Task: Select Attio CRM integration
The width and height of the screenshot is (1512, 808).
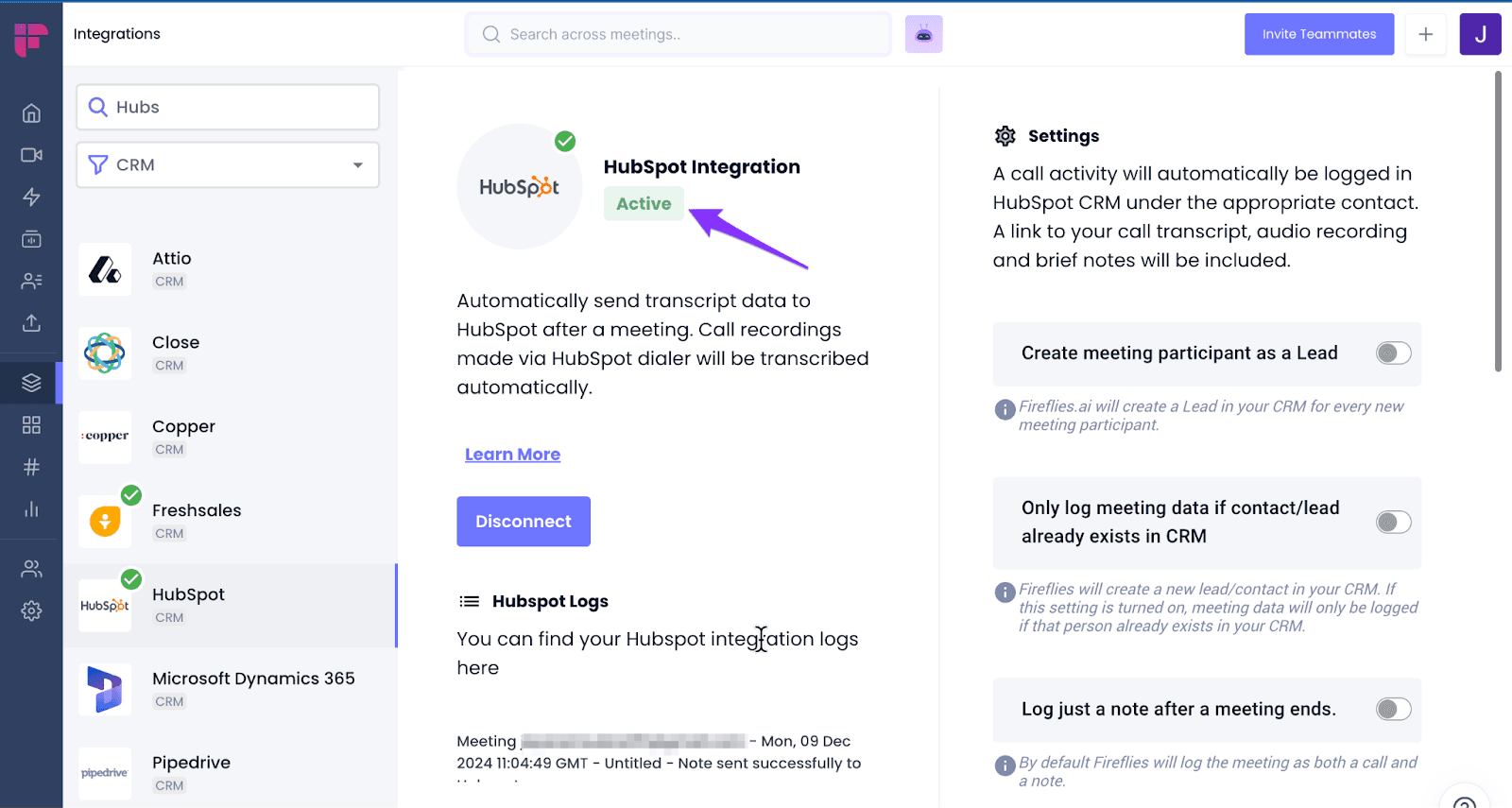Action: click(230, 269)
